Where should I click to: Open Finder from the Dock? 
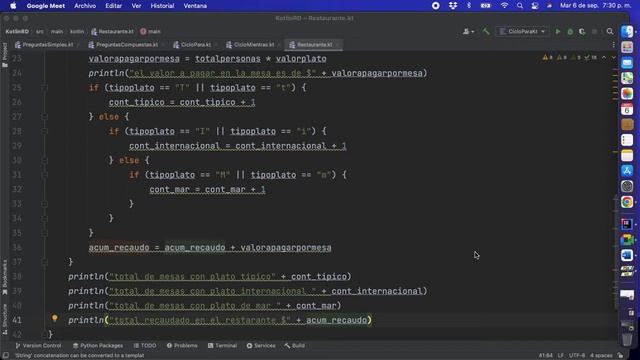point(627,32)
